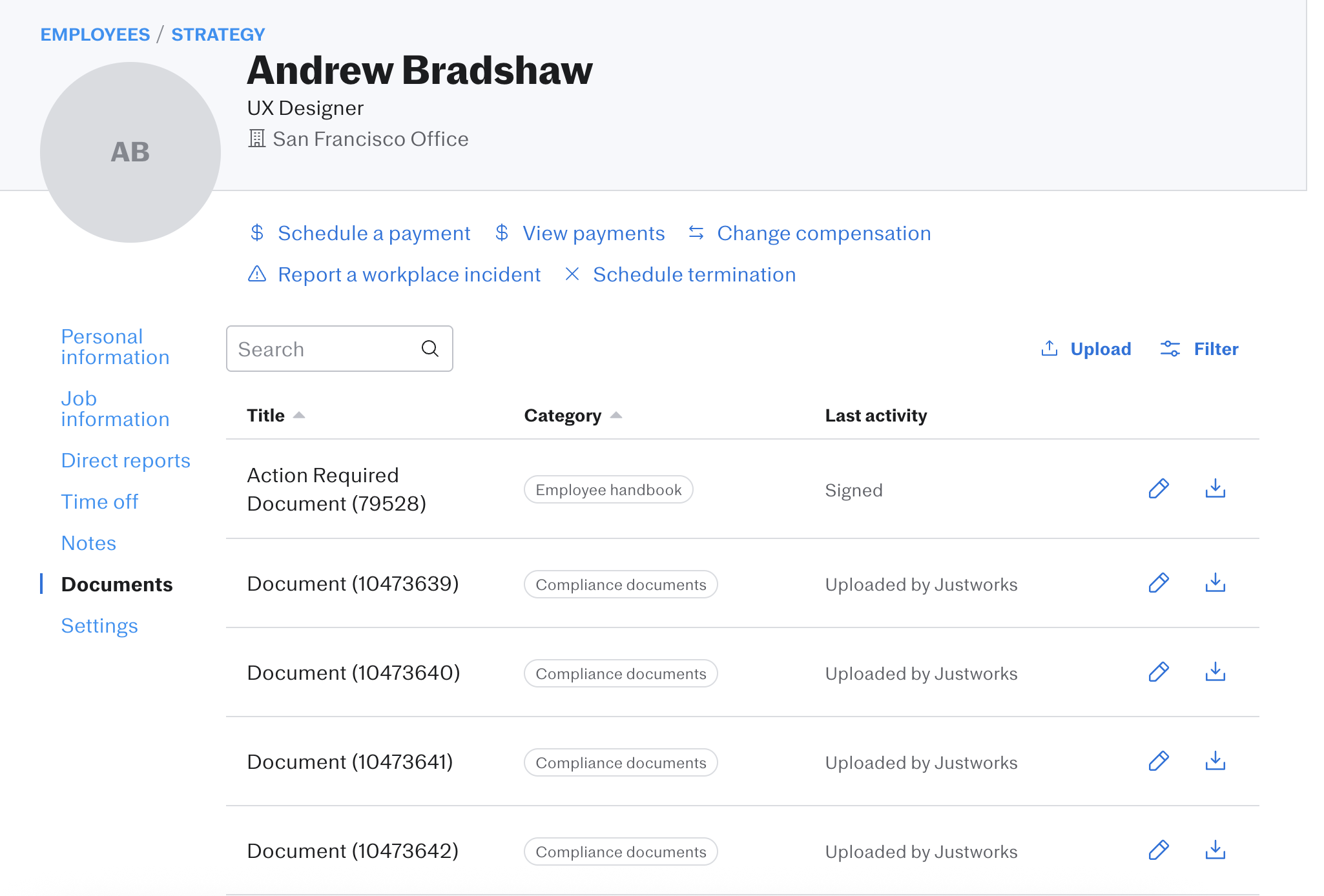Click Upload document button

tap(1086, 349)
